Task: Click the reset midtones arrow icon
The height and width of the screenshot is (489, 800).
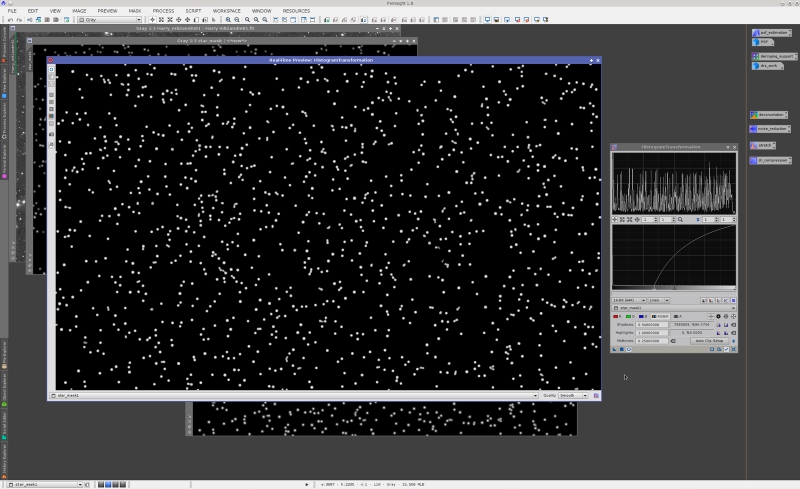Action: pos(673,341)
